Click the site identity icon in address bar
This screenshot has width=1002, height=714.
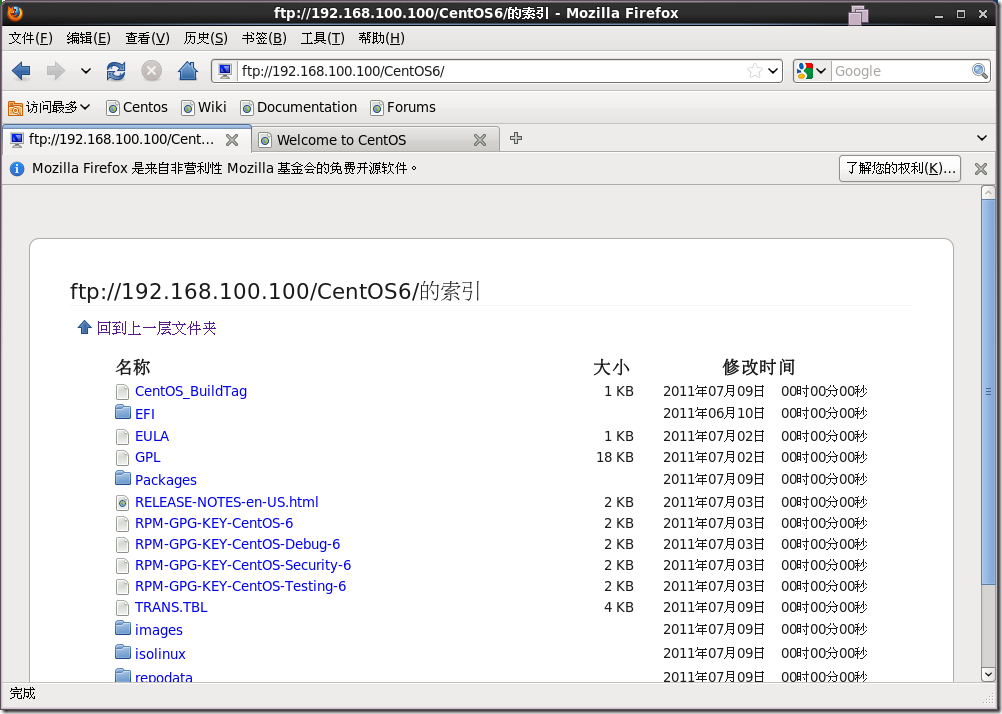(x=225, y=71)
